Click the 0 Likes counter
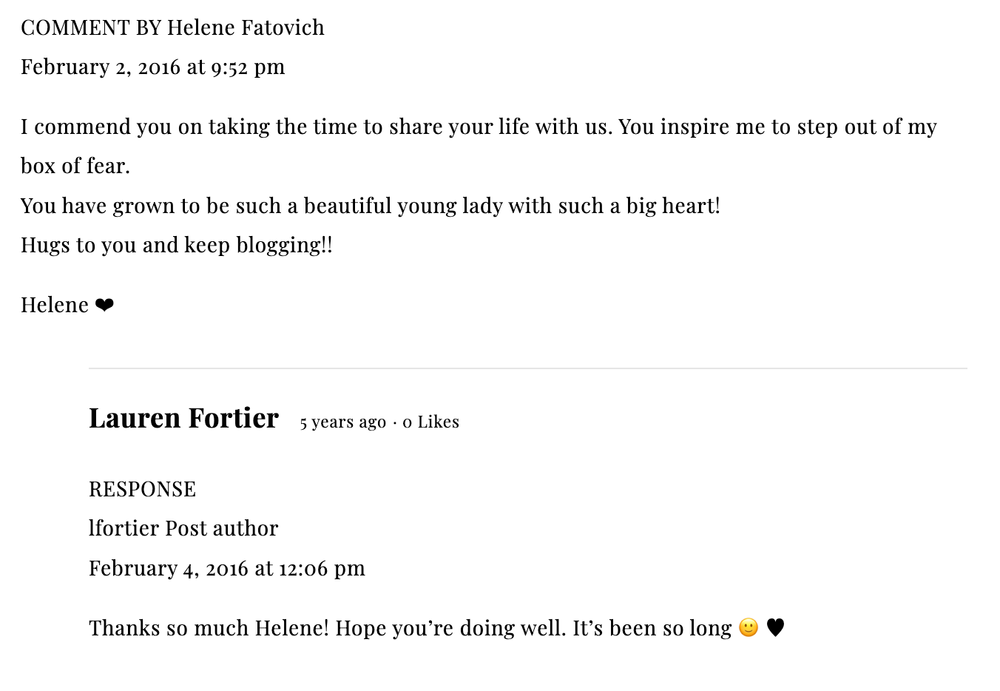 430,422
